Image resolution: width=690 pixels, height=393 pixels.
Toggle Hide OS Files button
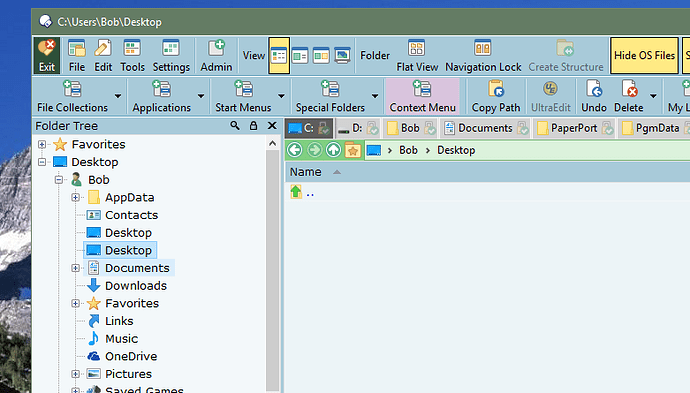click(644, 55)
